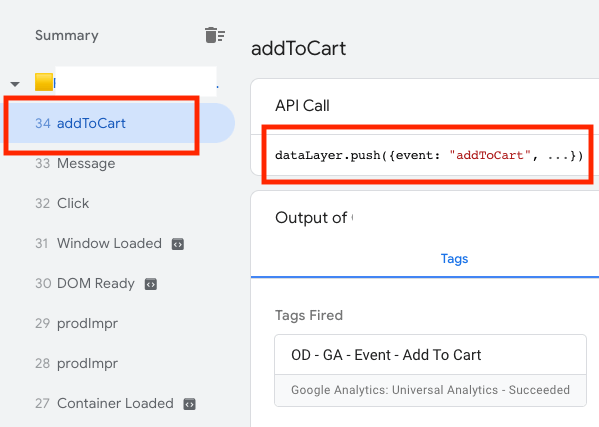Click the clear events trash icon

pos(215,35)
